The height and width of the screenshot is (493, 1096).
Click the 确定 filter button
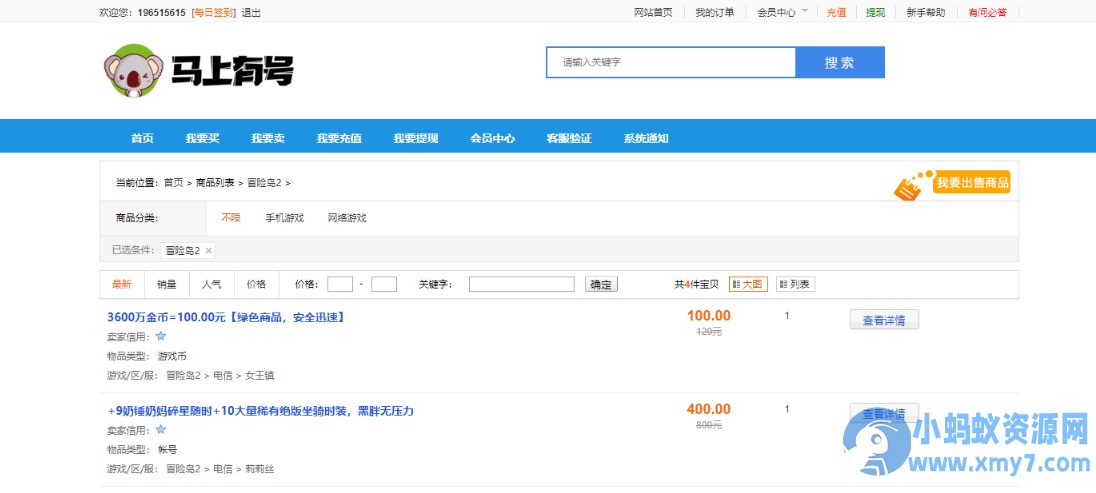click(601, 285)
